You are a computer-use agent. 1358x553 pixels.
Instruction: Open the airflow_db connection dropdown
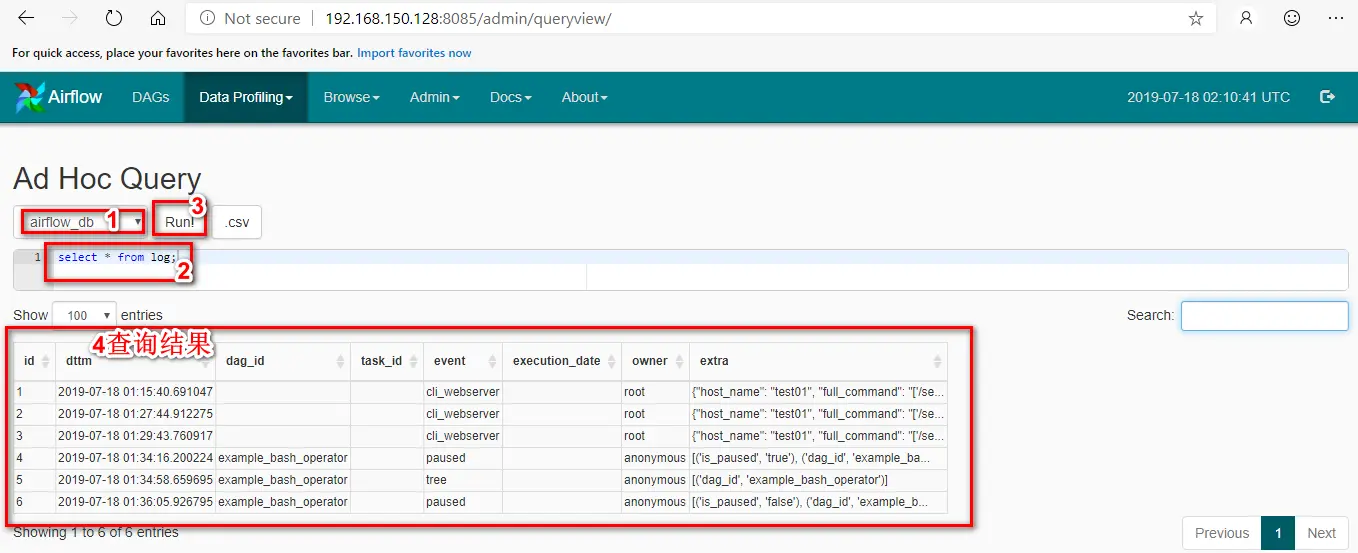(x=85, y=222)
